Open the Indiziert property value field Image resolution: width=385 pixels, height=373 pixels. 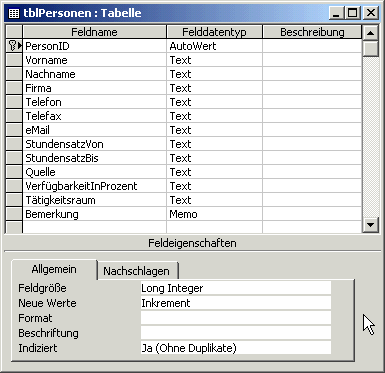pyautogui.click(x=236, y=348)
